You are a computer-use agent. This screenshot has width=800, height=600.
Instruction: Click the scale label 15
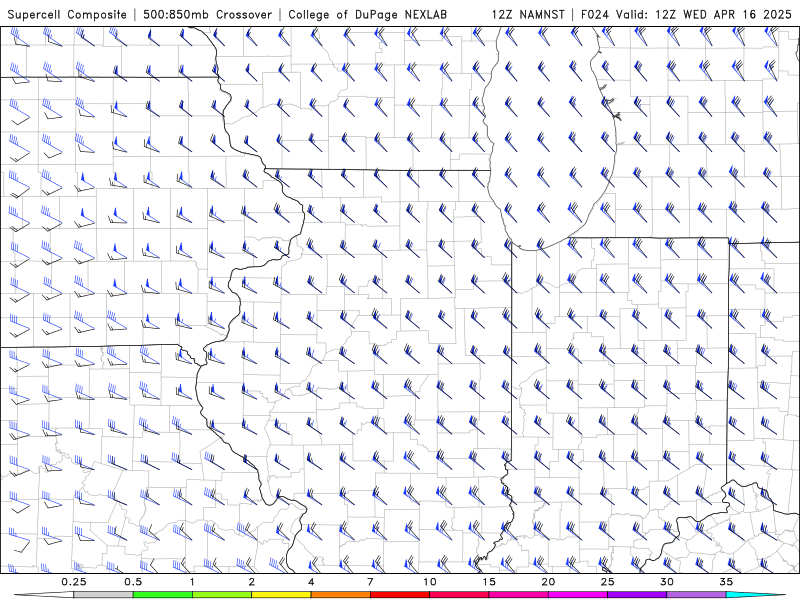coord(489,582)
